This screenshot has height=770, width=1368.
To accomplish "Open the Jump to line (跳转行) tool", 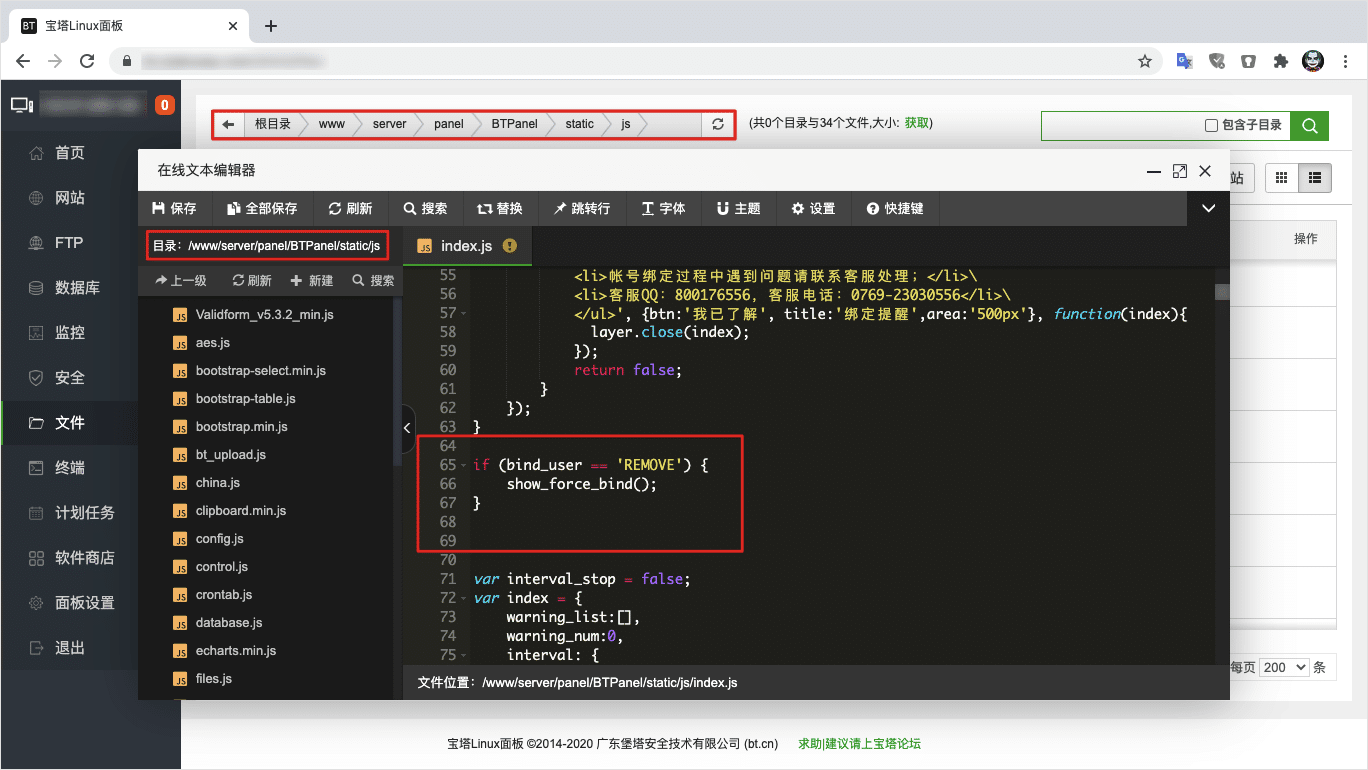I will click(582, 208).
